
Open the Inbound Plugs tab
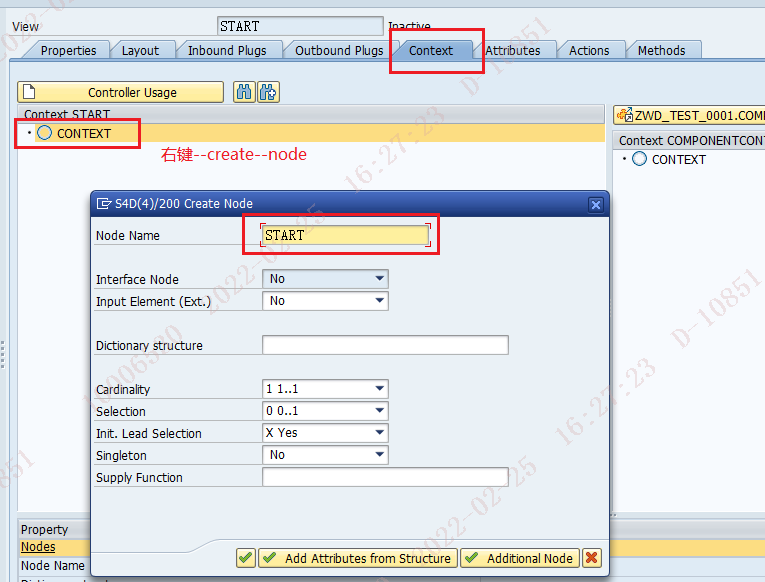pos(227,50)
